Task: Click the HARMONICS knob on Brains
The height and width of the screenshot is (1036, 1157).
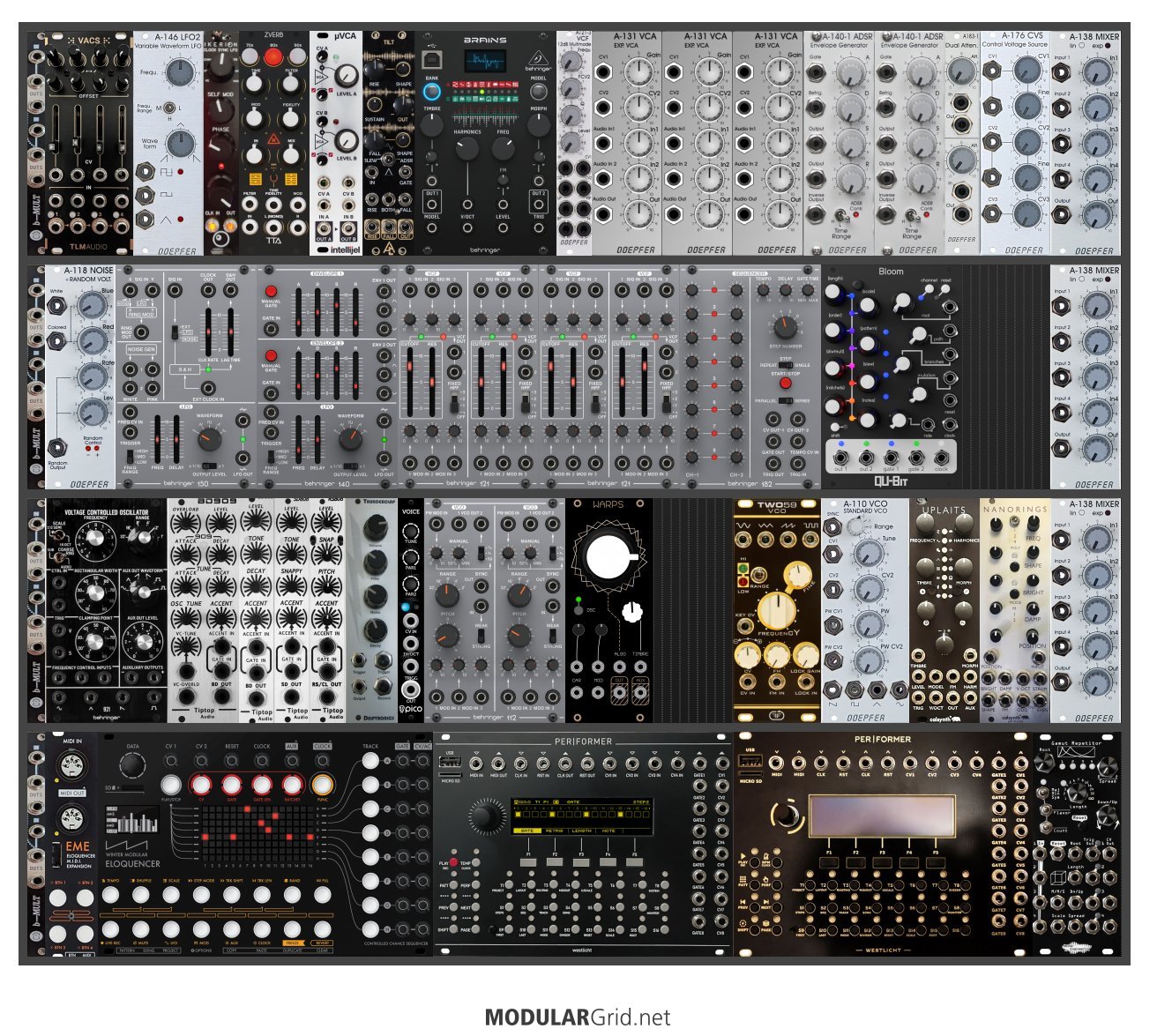Action: pyautogui.click(x=467, y=150)
